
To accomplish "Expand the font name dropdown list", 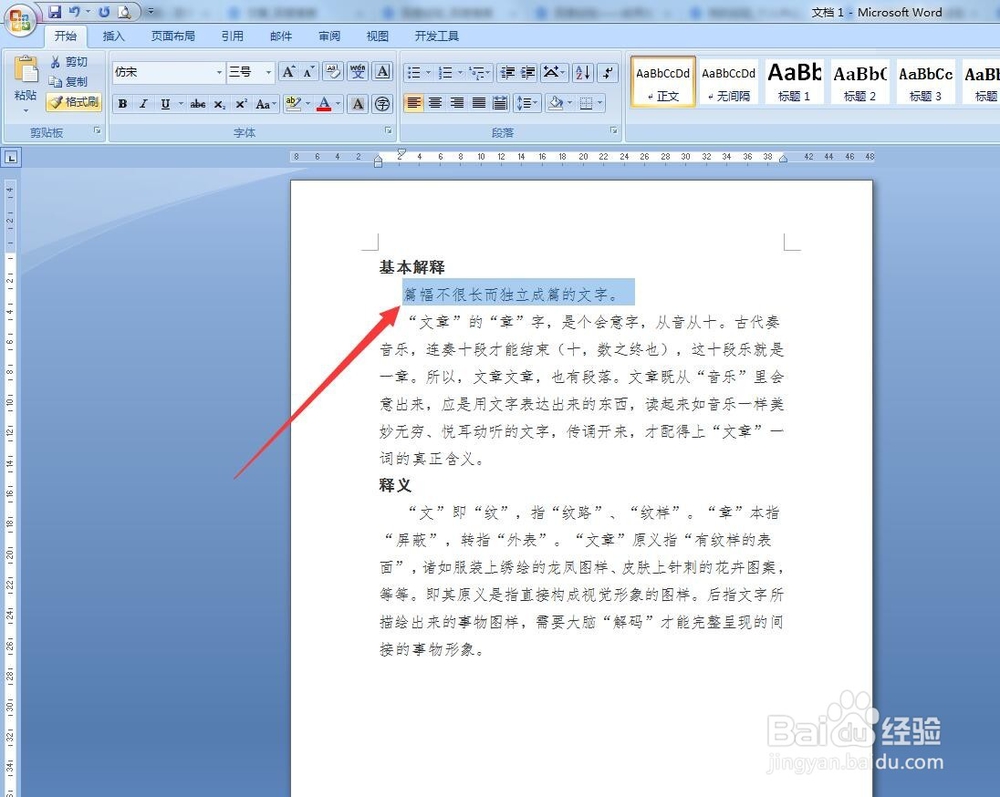I will [219, 72].
